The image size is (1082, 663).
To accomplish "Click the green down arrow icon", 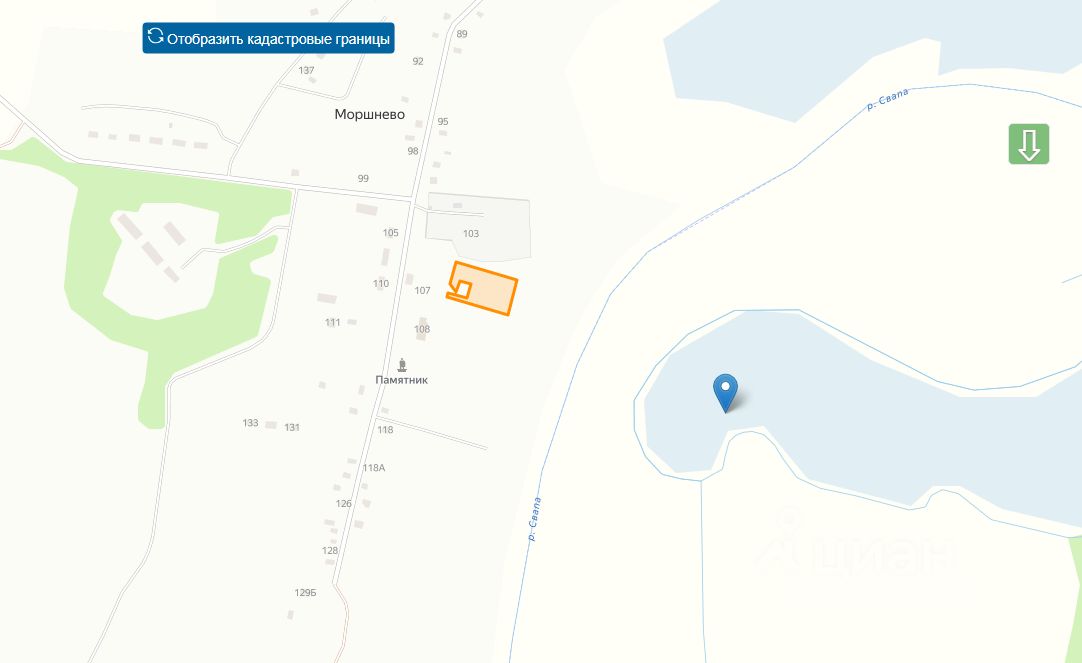I will [x=1029, y=144].
